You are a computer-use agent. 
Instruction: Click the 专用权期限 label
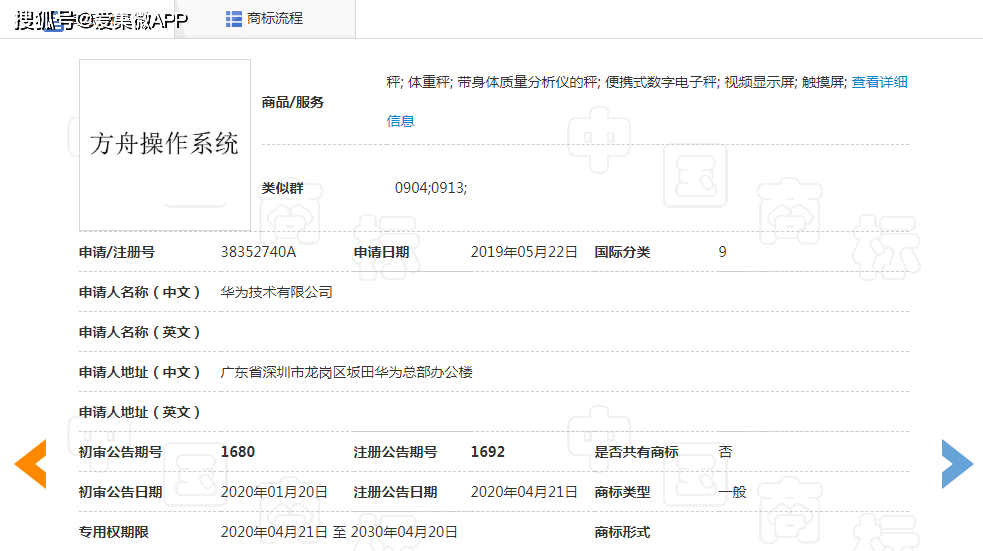[113, 532]
